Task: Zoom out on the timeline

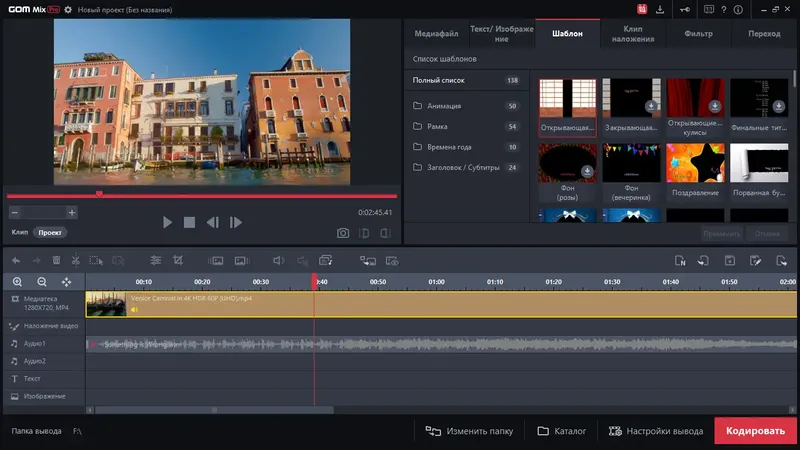Action: 42,282
